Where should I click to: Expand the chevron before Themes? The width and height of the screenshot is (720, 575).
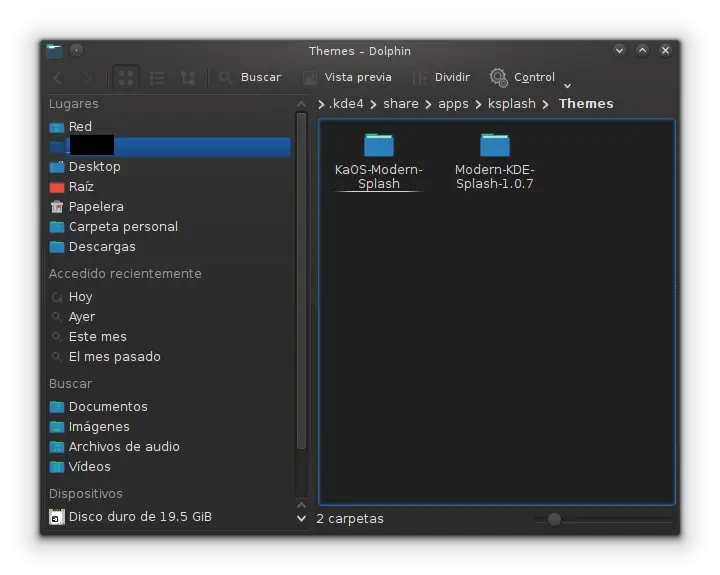546,105
